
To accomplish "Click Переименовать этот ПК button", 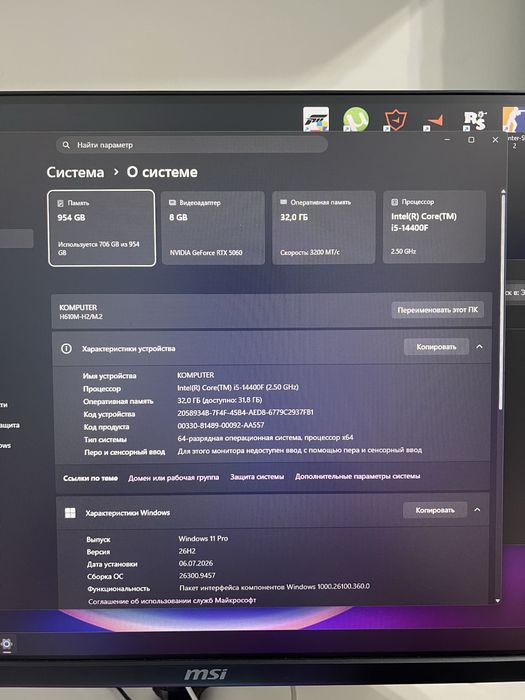I will pyautogui.click(x=438, y=310).
